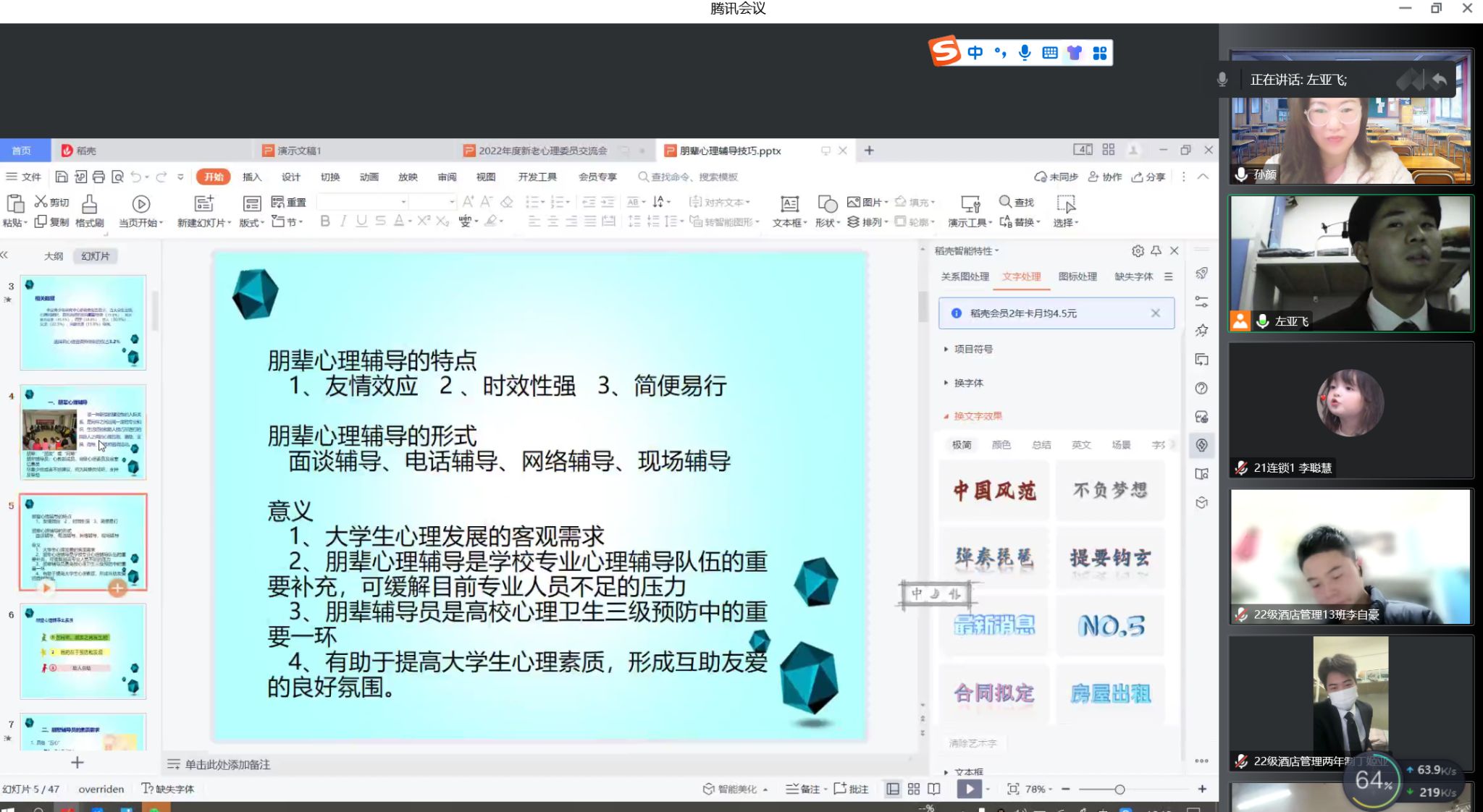Apply the 中国风范 text effect

tap(994, 491)
